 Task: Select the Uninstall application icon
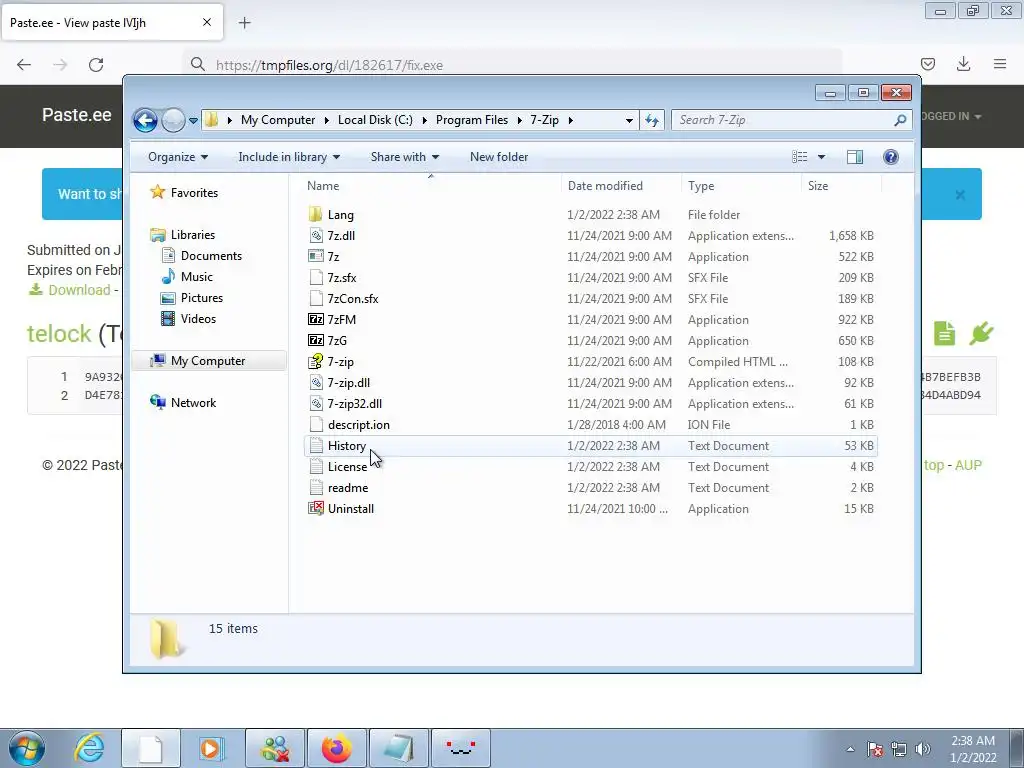[x=315, y=509]
